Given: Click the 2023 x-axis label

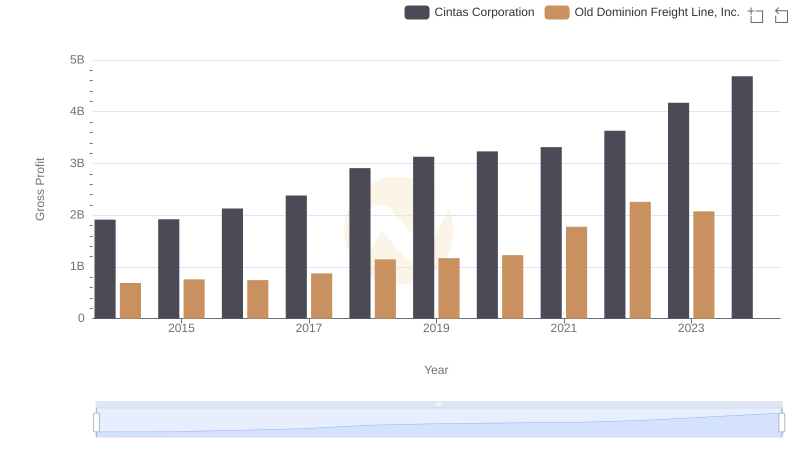Looking at the screenshot, I should [691, 328].
